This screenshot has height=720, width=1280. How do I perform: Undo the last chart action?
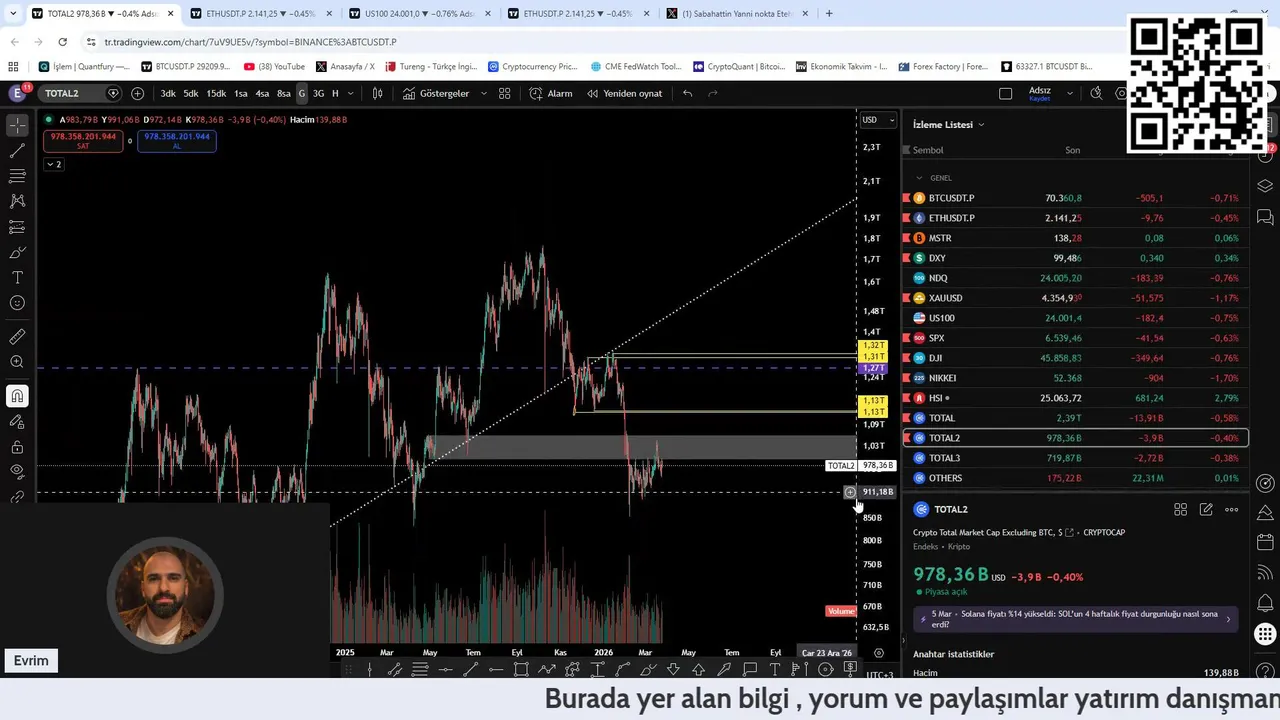tap(687, 93)
